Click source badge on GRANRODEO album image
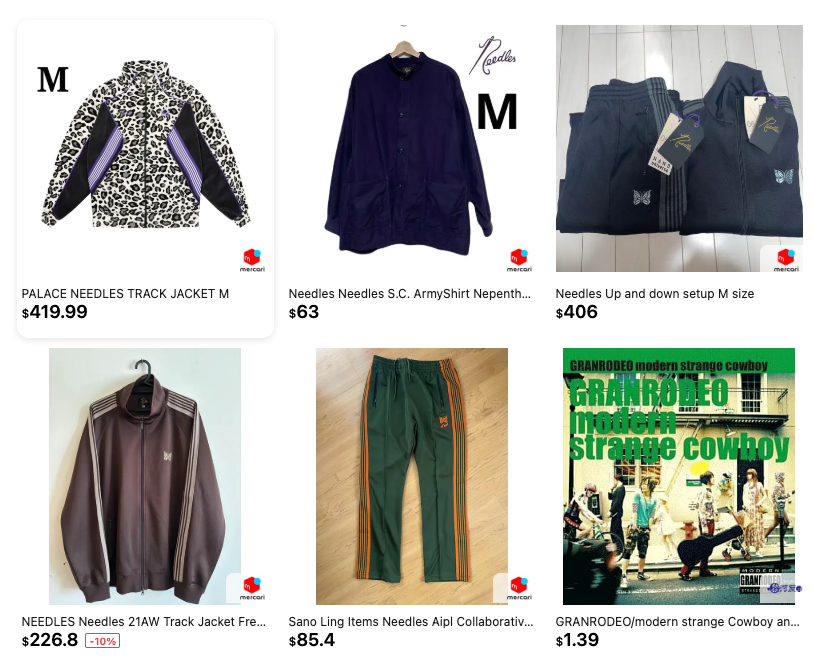 785,588
